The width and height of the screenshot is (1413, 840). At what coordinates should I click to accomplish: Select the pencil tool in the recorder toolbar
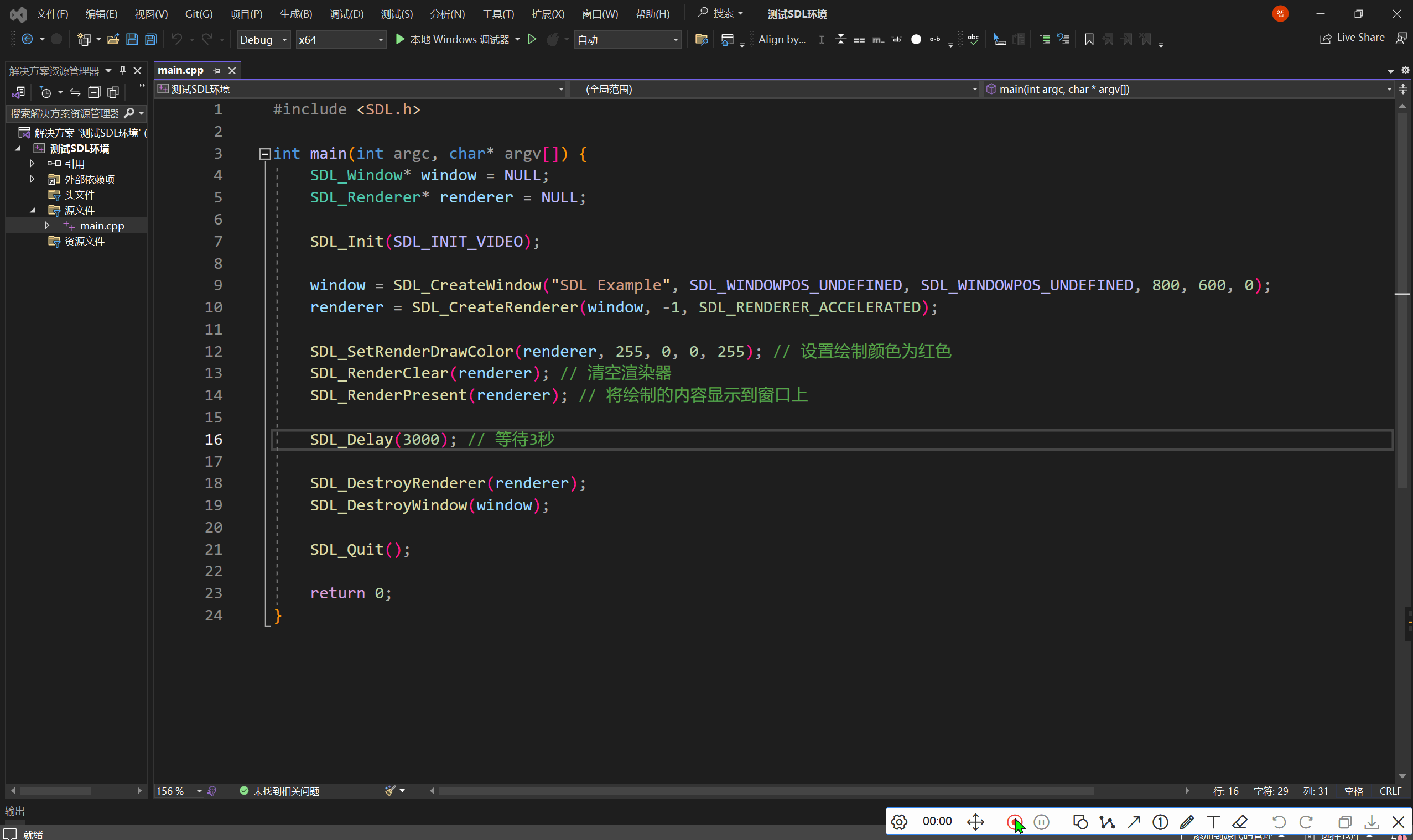tap(1187, 821)
